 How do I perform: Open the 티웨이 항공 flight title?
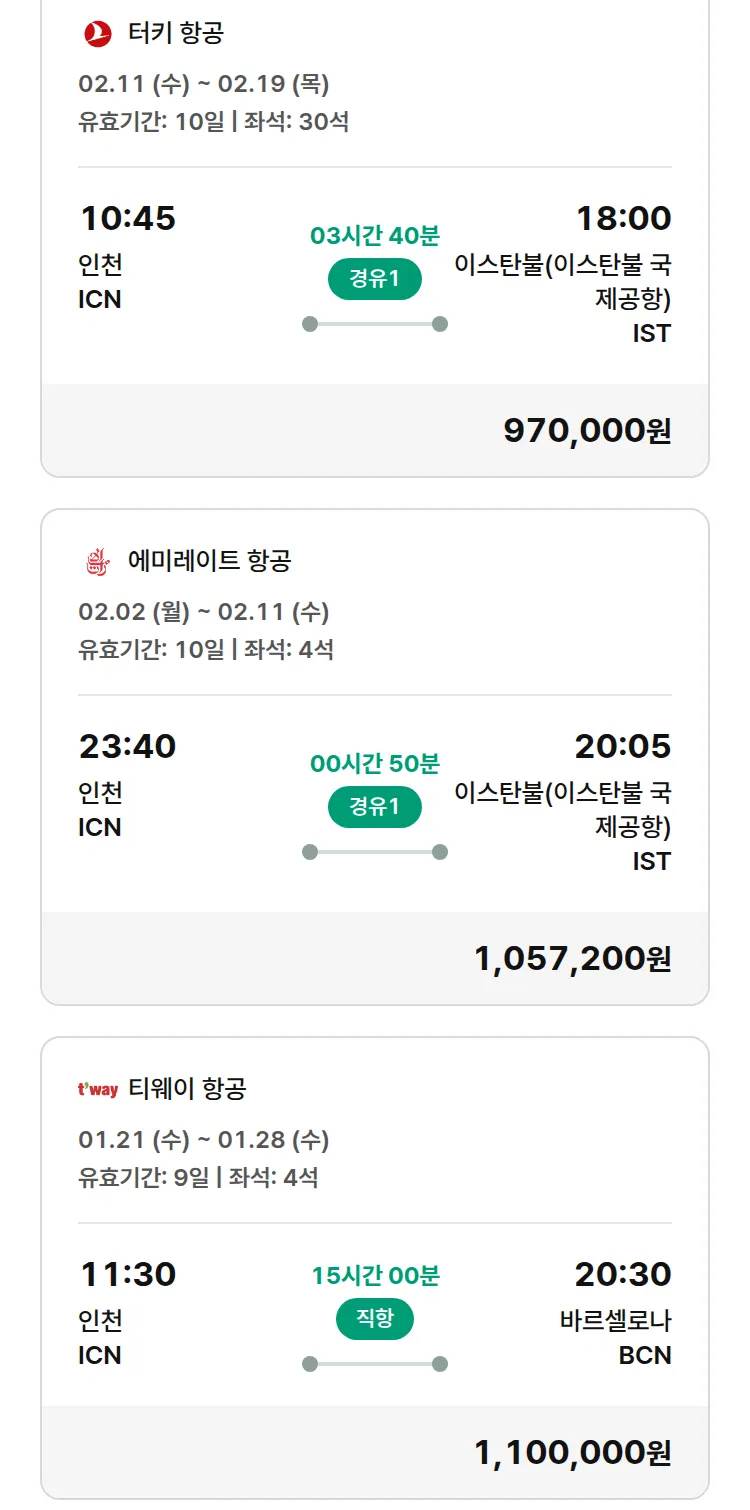pos(187,1089)
